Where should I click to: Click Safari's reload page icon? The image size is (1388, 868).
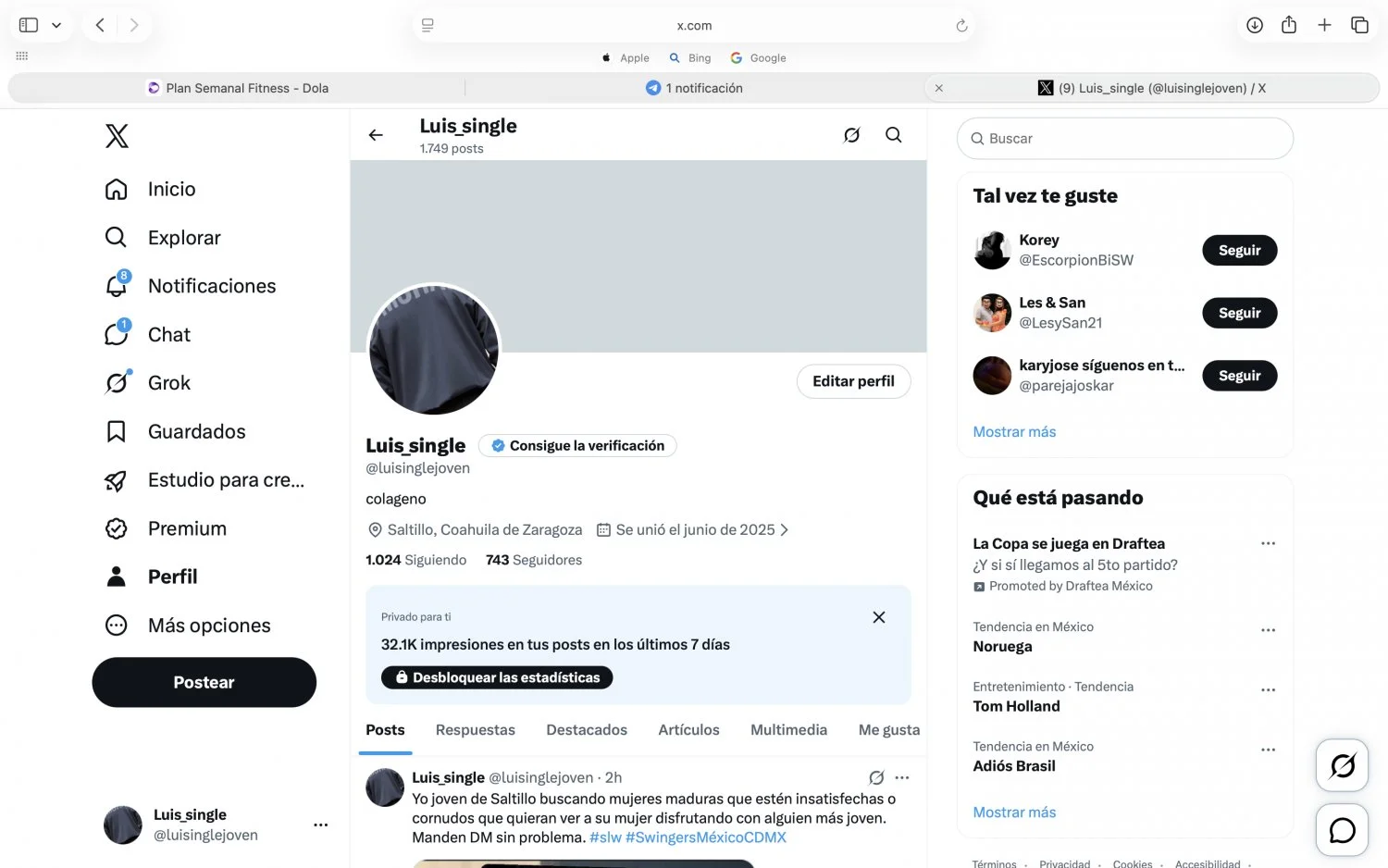[961, 26]
